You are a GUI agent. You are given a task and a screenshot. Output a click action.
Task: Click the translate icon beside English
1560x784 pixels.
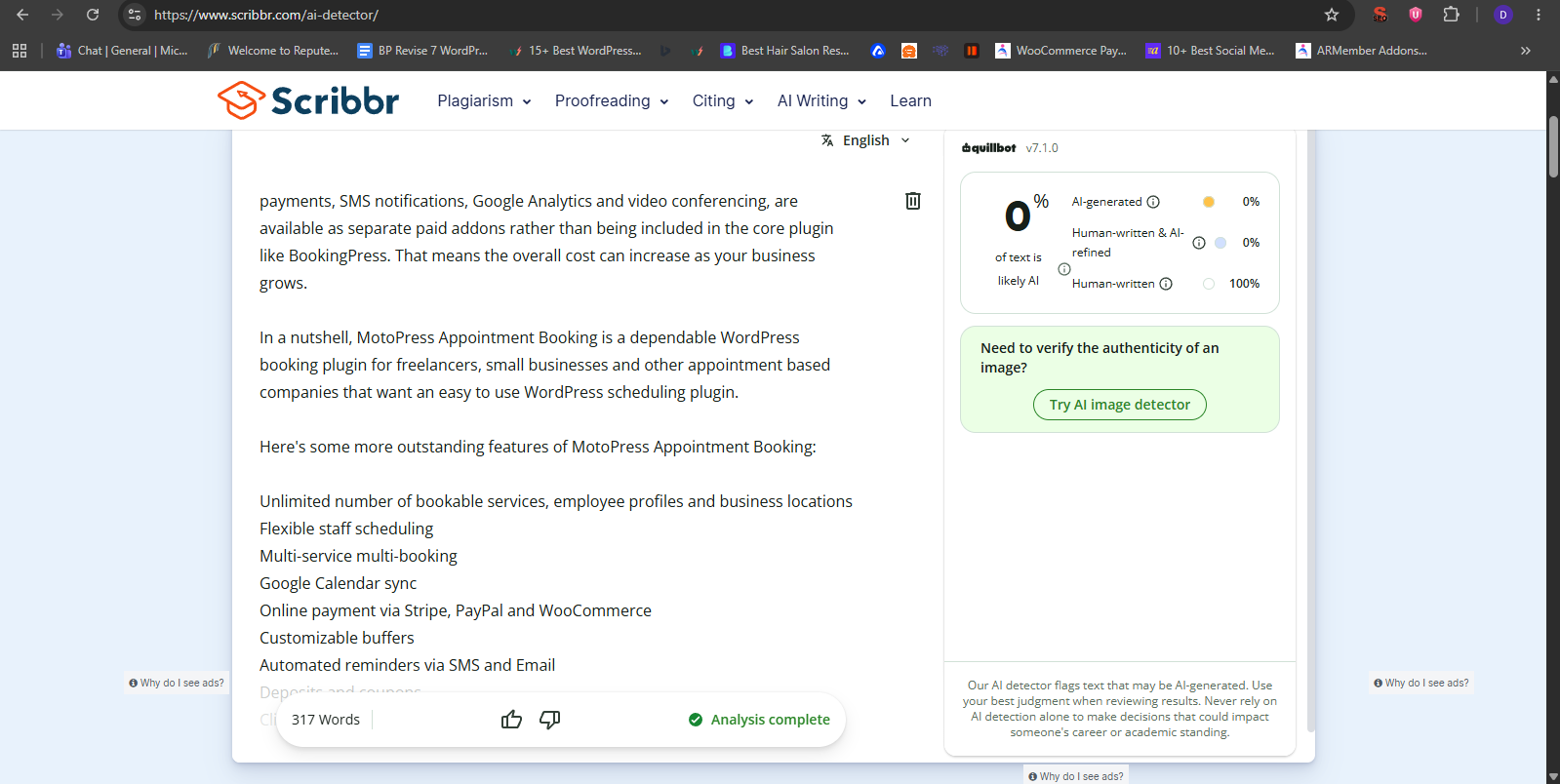827,140
